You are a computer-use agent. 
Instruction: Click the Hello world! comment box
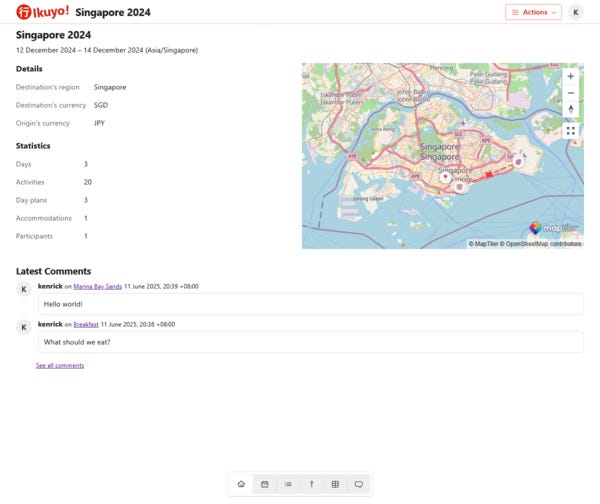(311, 304)
